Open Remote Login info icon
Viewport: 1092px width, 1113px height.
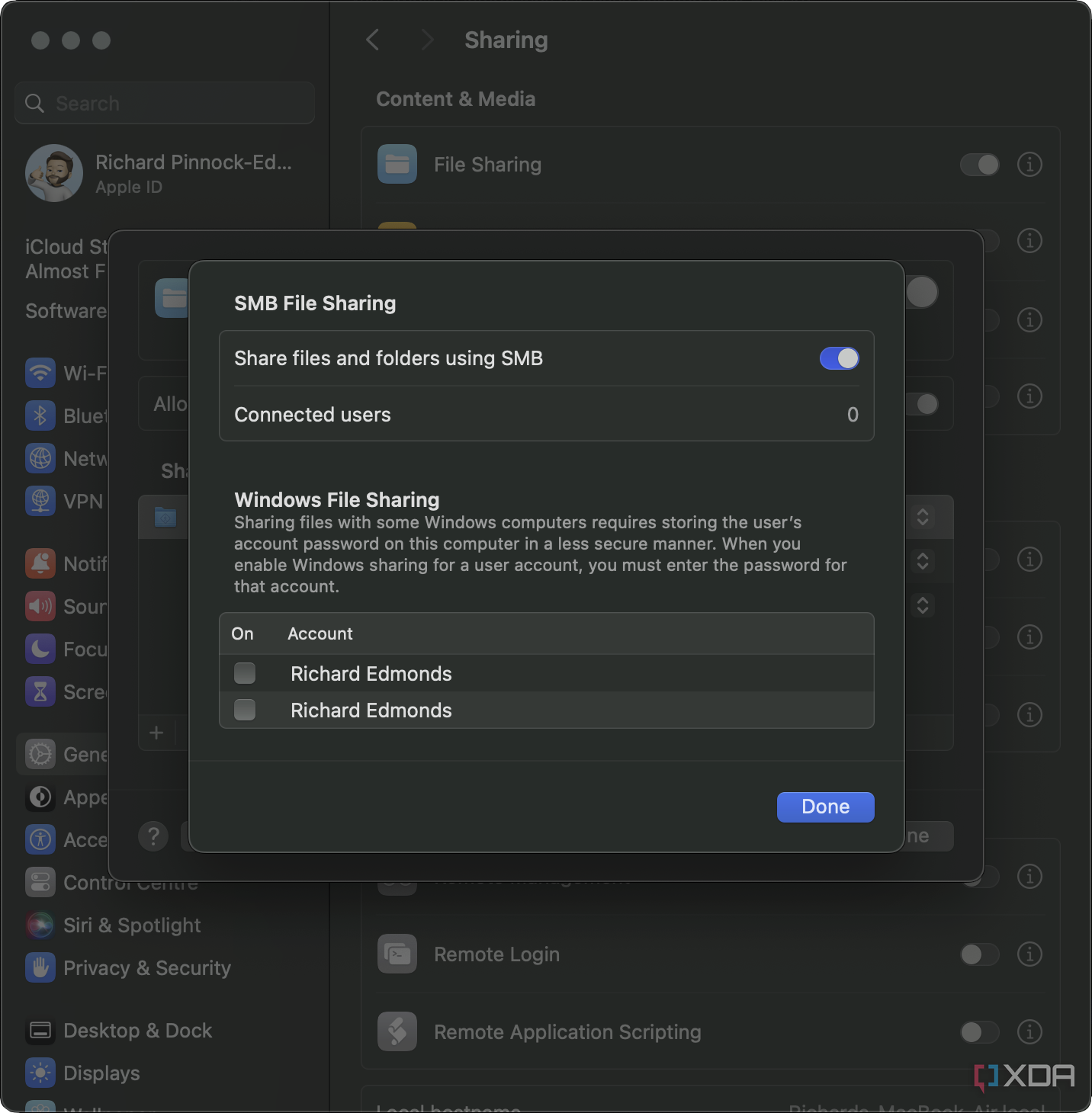pyautogui.click(x=1029, y=954)
